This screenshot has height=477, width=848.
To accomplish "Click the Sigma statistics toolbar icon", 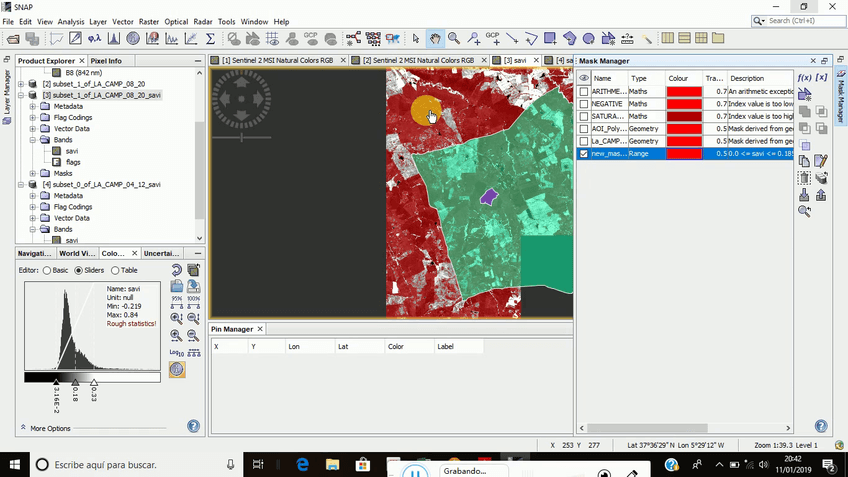I will (210, 39).
